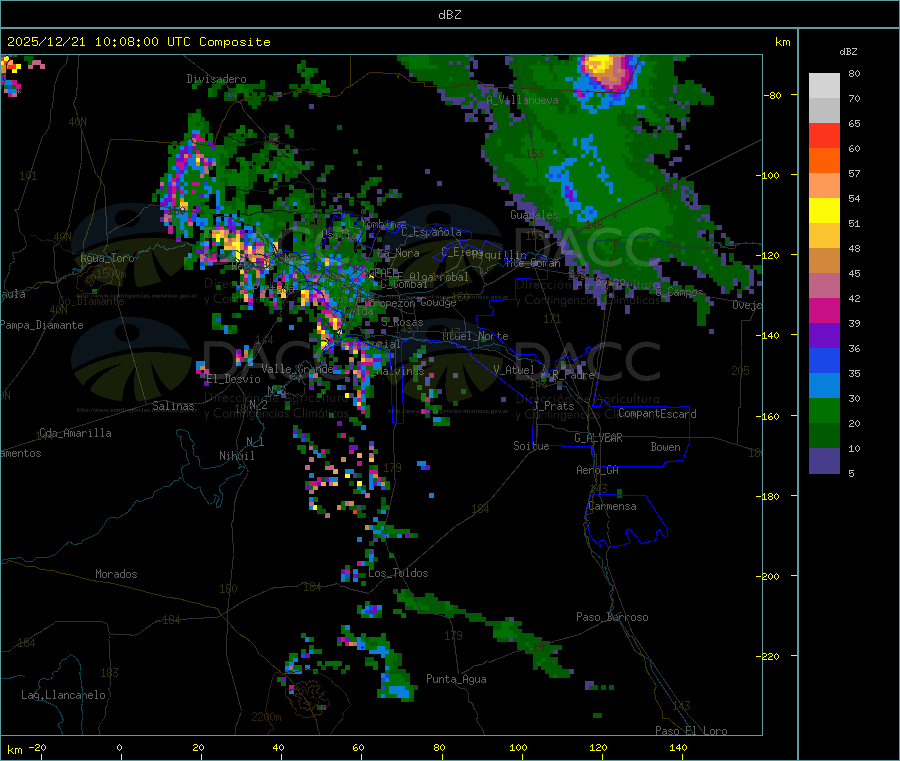
Task: Click the '-160' tick on the right axis
Action: point(769,416)
